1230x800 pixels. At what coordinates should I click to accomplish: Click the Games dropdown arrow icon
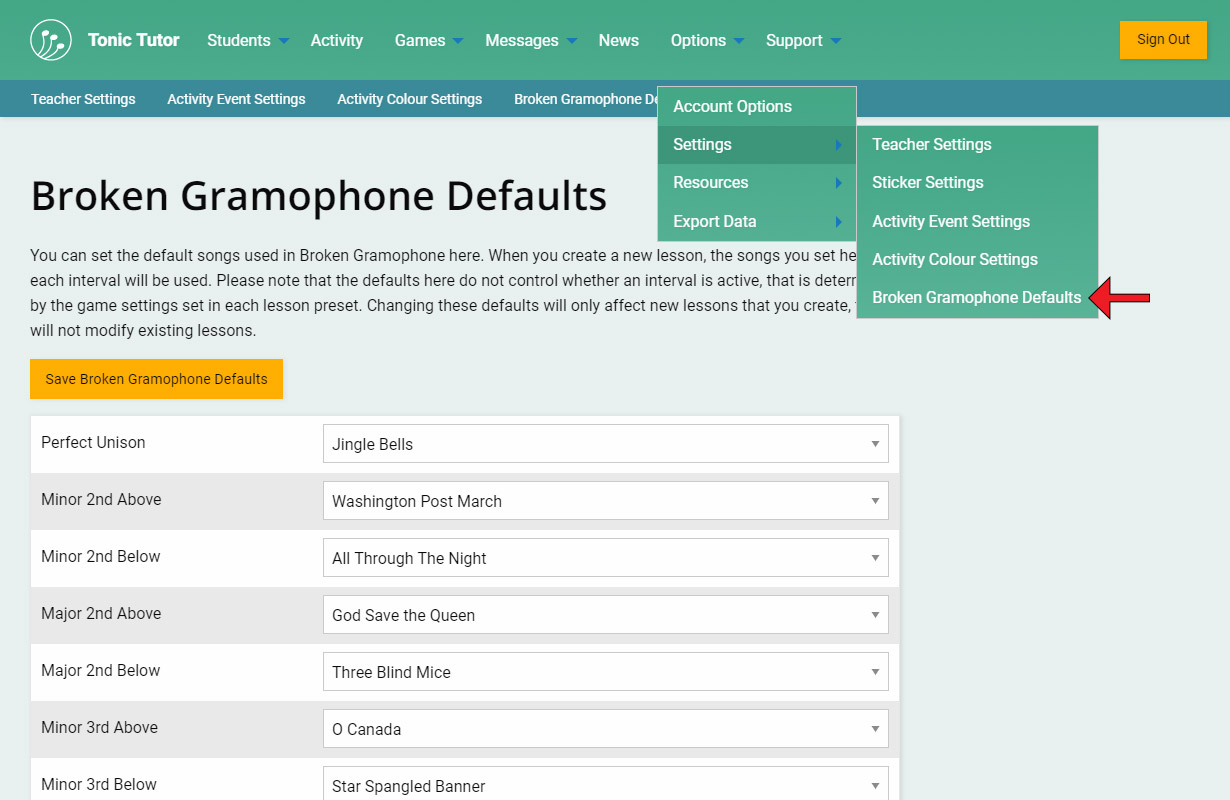pos(458,41)
